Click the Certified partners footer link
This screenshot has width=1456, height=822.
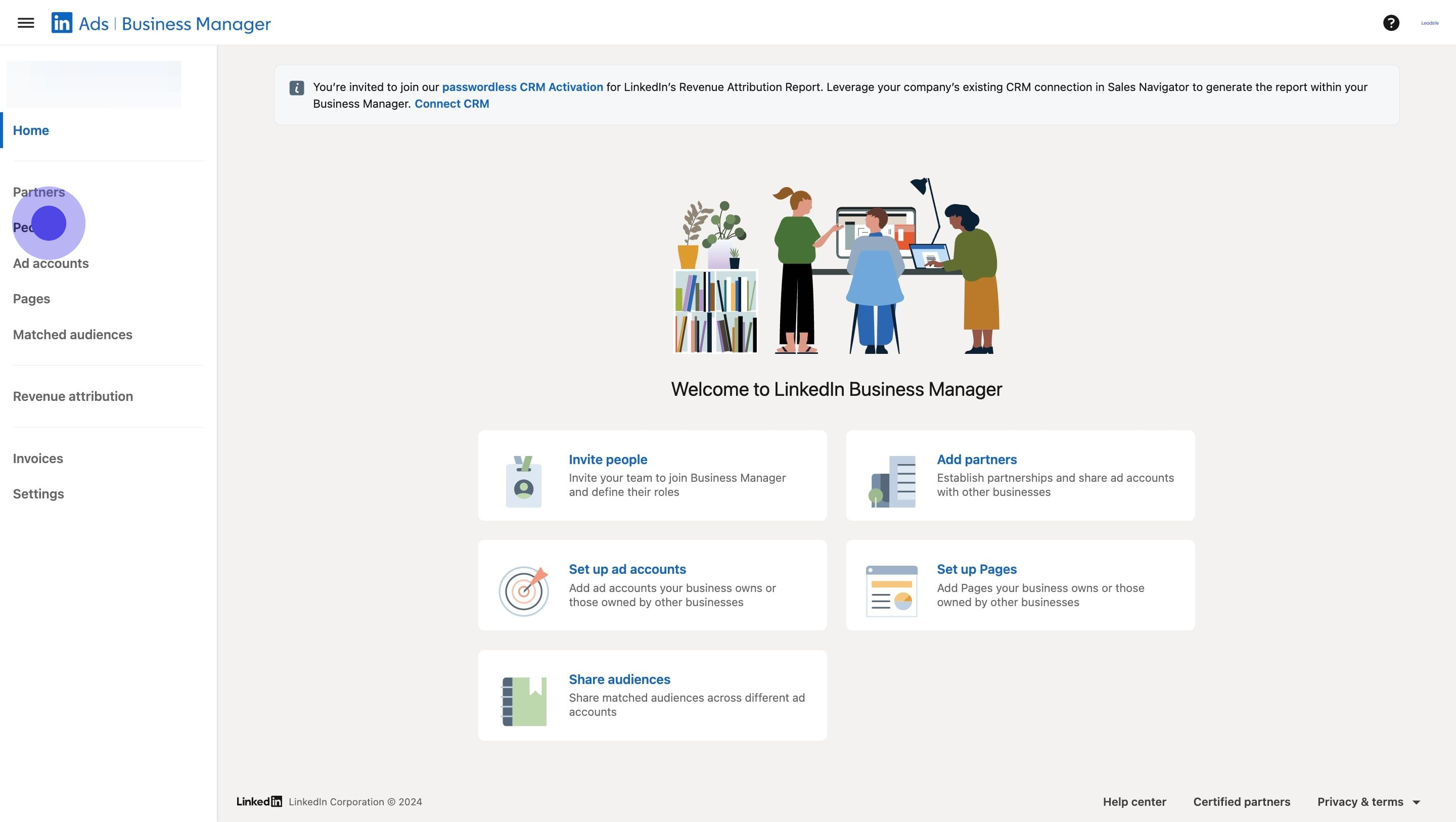(x=1241, y=802)
